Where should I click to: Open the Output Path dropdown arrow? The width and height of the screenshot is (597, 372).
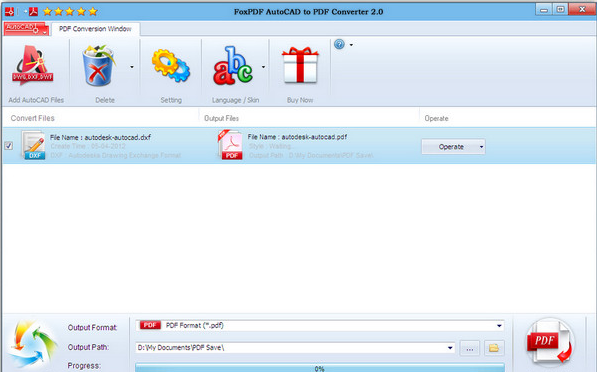450,348
